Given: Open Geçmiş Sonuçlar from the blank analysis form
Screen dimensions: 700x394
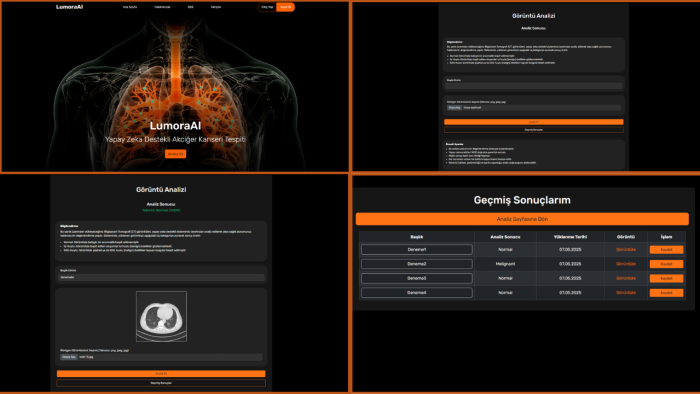Looking at the screenshot, I should point(533,130).
